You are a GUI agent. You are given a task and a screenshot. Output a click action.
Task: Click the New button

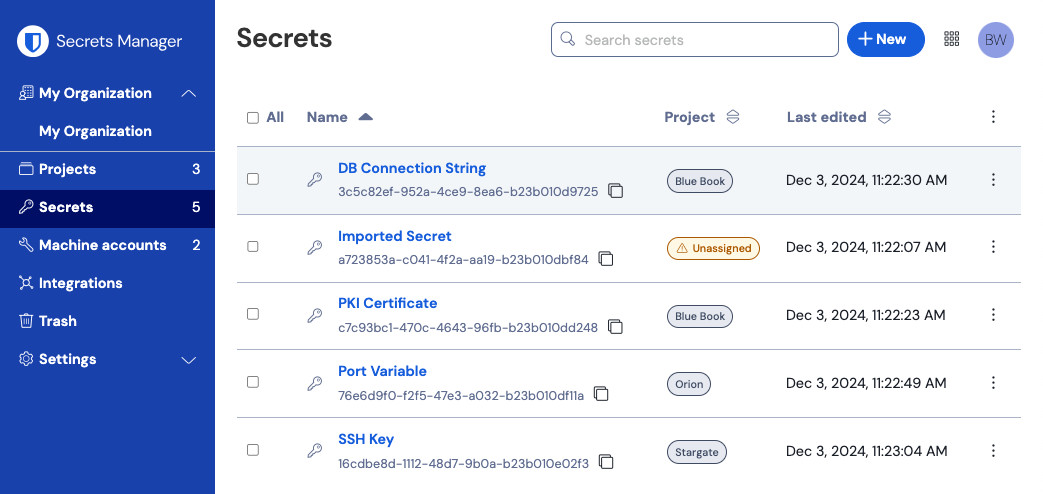pos(885,39)
